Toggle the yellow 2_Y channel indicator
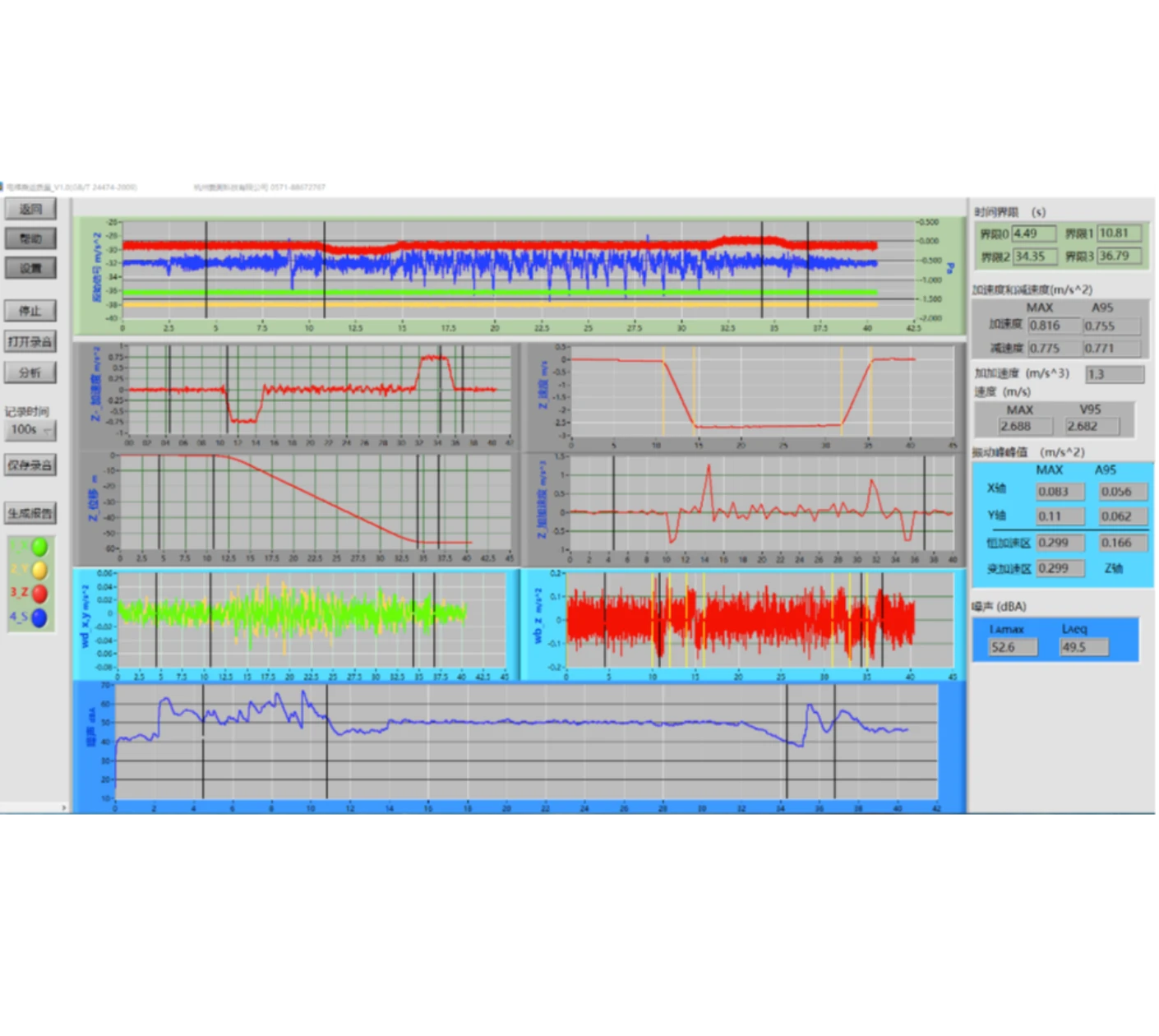 pyautogui.click(x=39, y=571)
